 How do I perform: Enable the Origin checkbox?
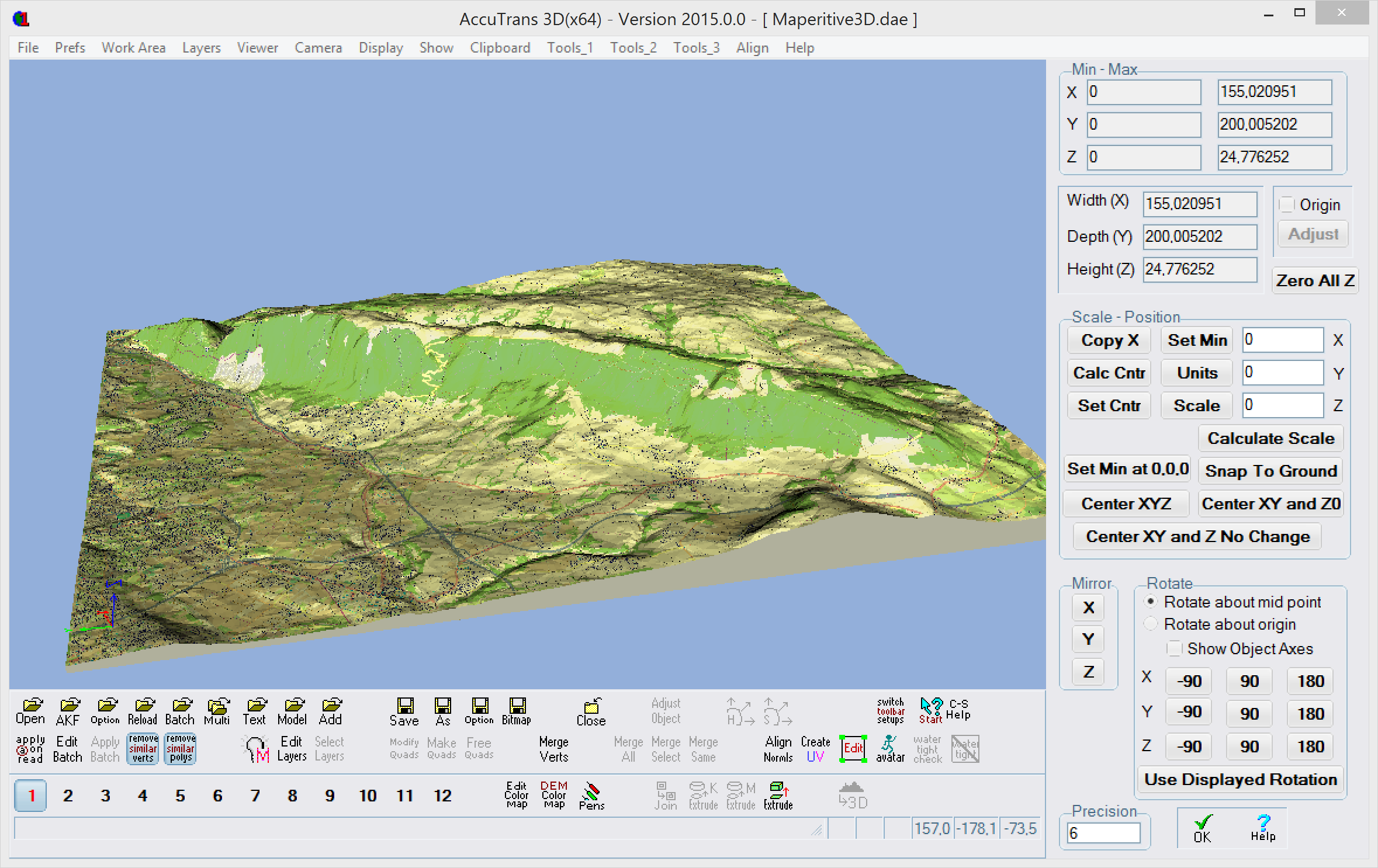[x=1287, y=204]
